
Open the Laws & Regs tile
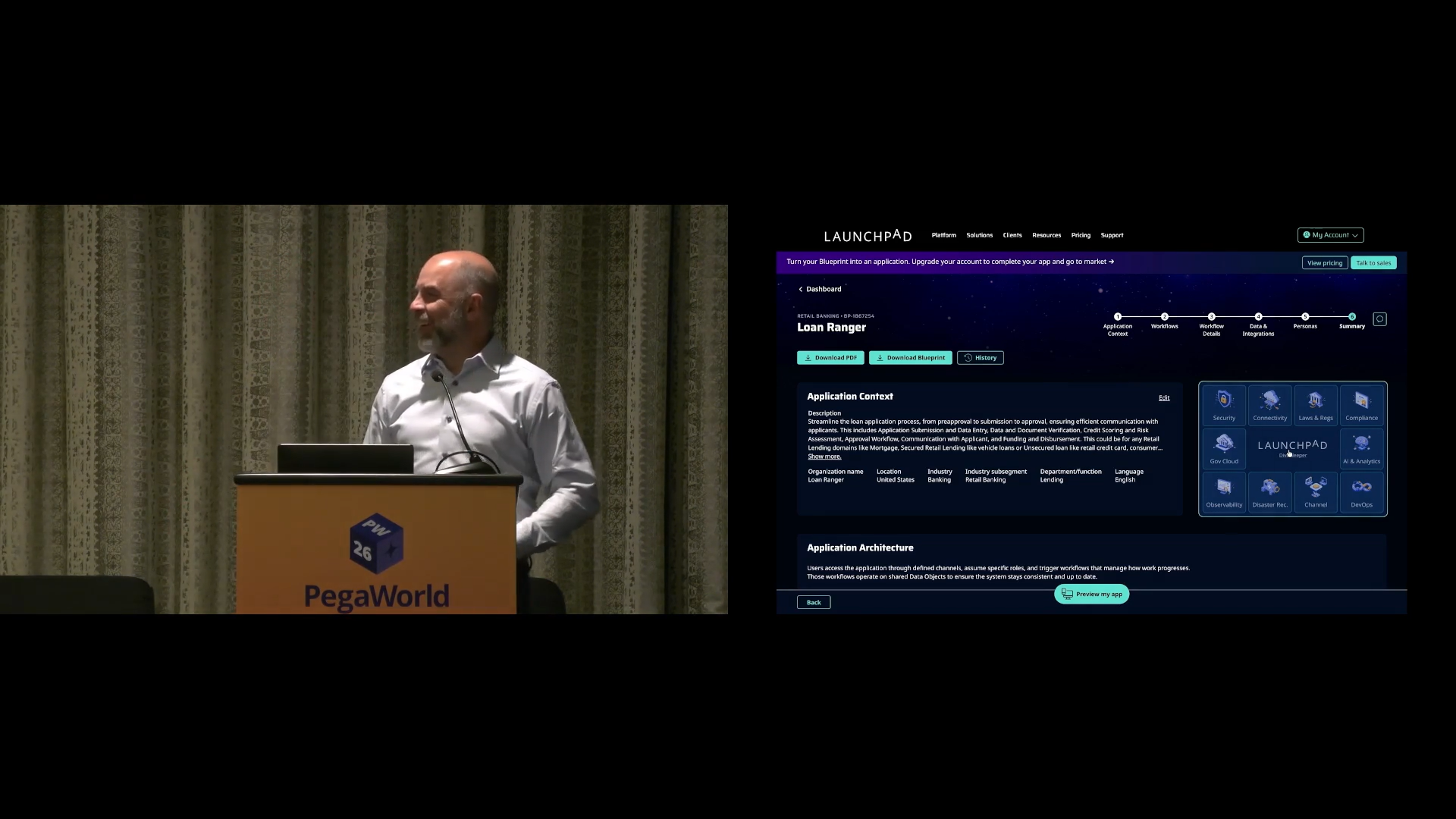[1316, 405]
